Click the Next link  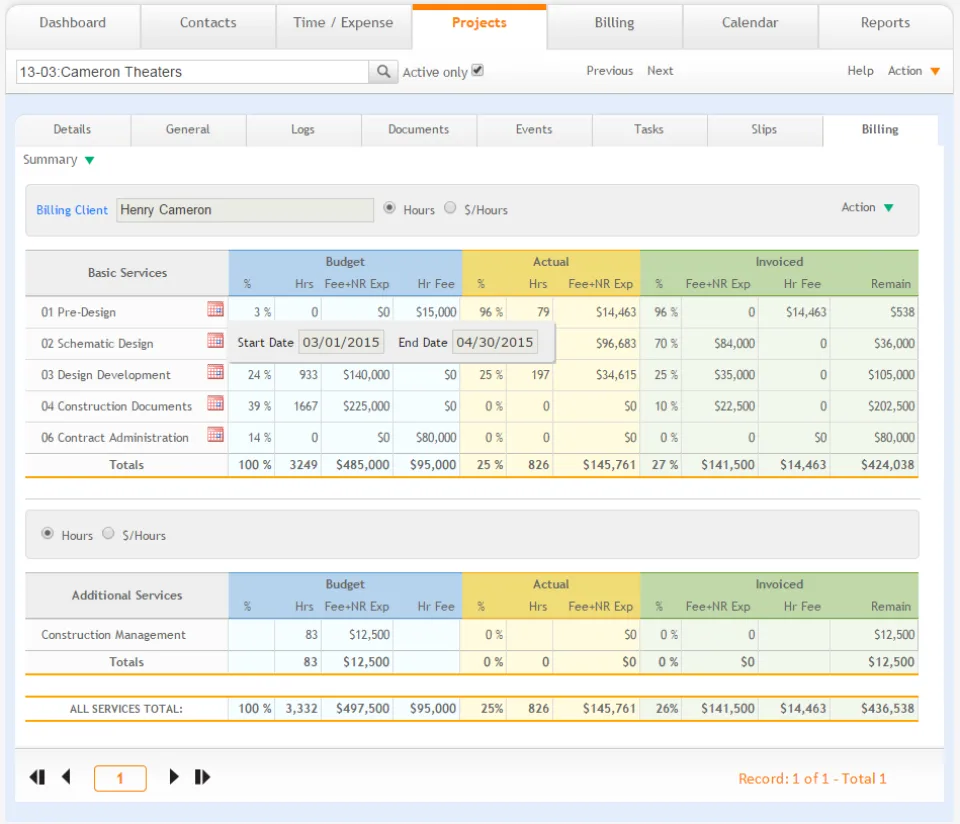pyautogui.click(x=660, y=71)
